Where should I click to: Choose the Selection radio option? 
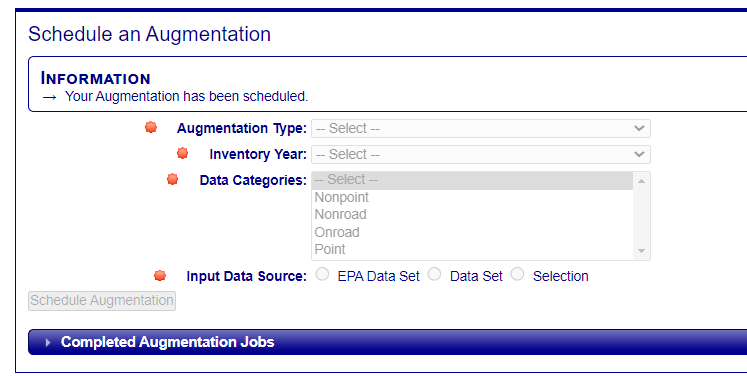517,274
